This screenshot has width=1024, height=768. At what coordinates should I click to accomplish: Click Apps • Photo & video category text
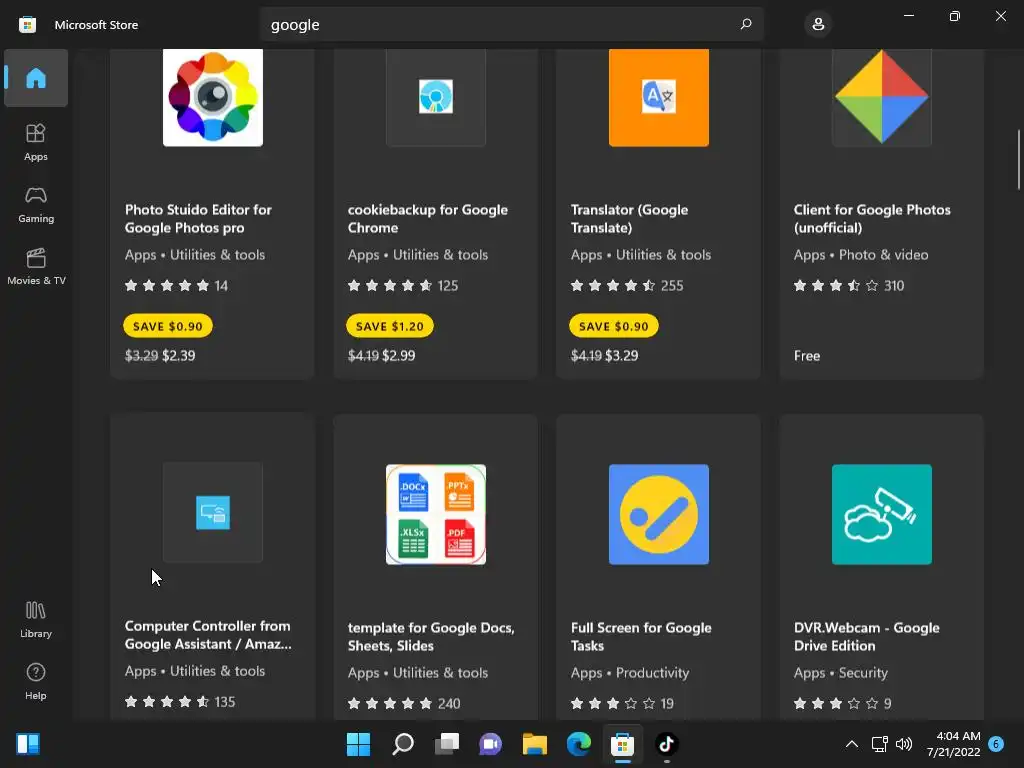tap(861, 255)
